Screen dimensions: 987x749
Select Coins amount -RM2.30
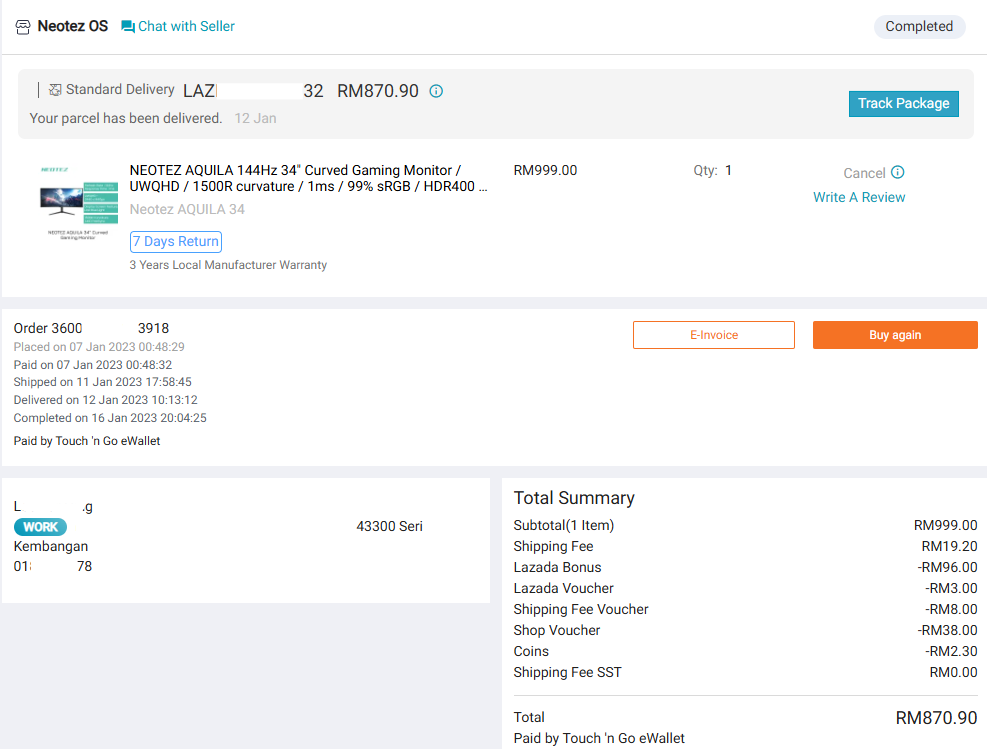click(951, 651)
